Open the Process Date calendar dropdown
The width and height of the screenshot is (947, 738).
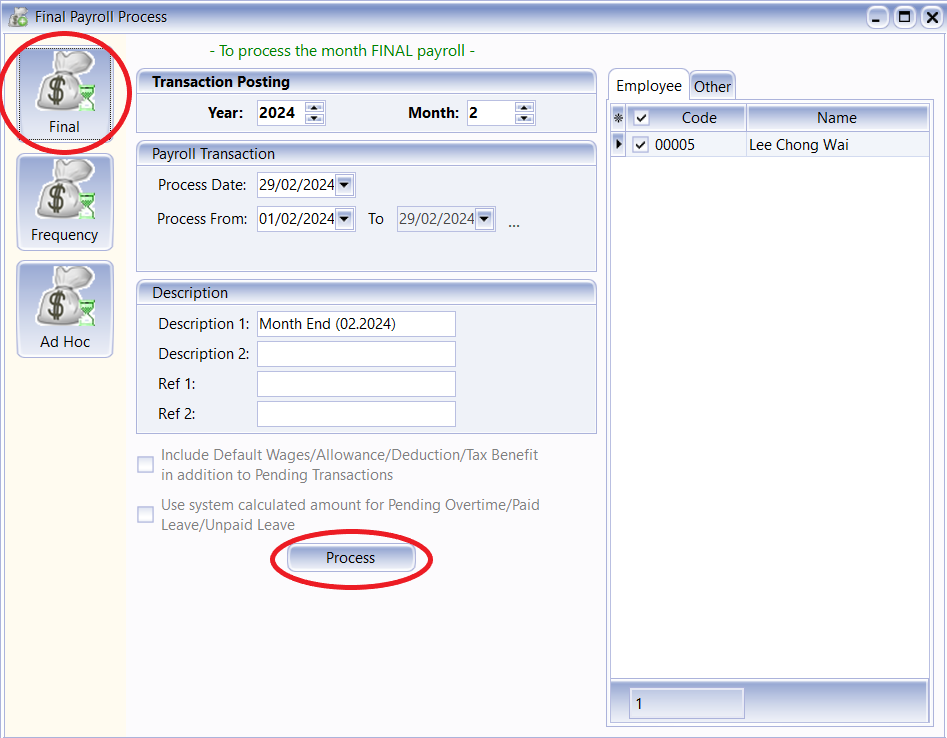(x=345, y=184)
